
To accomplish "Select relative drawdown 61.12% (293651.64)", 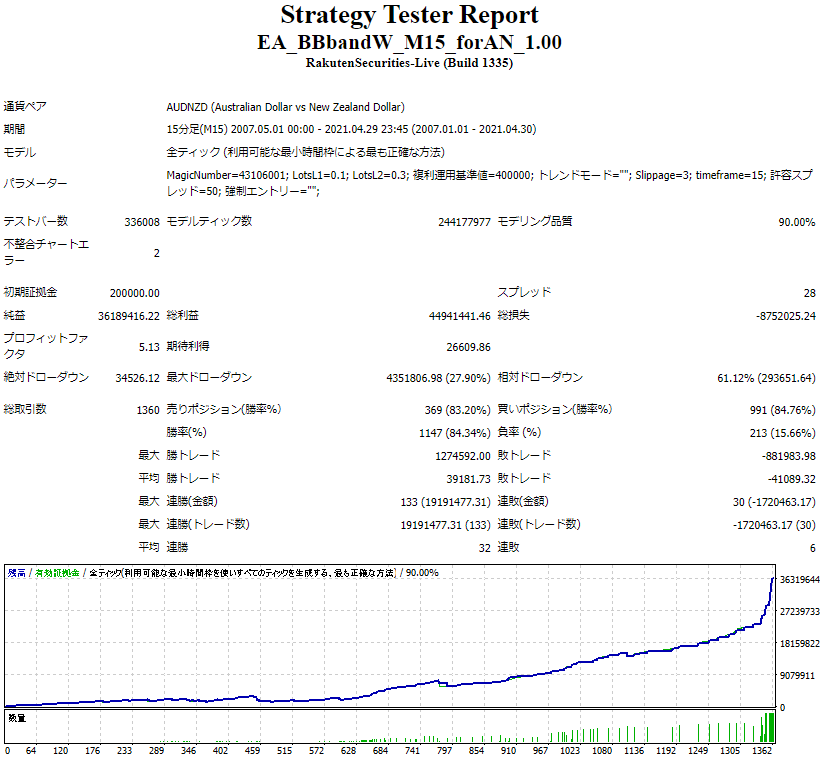I will point(766,378).
